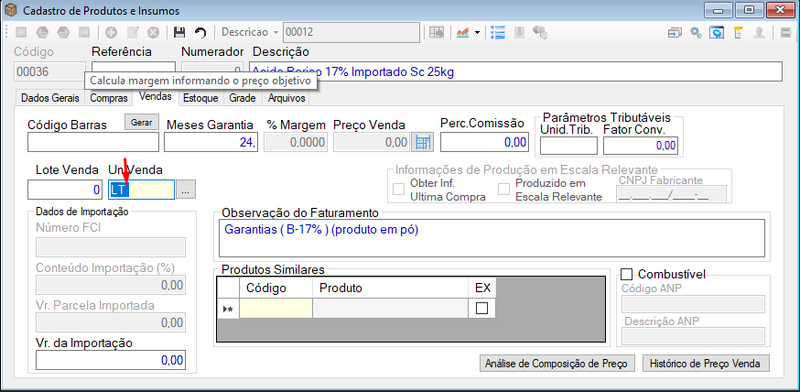
Task: Open the chart report icon
Action: pyautogui.click(x=463, y=32)
